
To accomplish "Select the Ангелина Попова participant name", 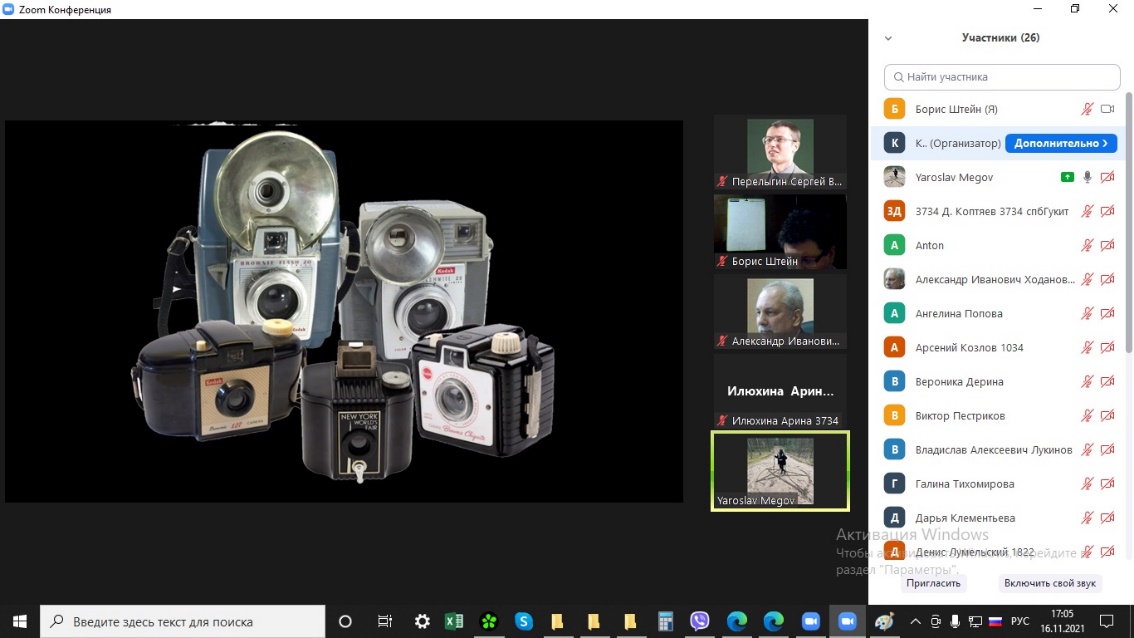I will 958,313.
